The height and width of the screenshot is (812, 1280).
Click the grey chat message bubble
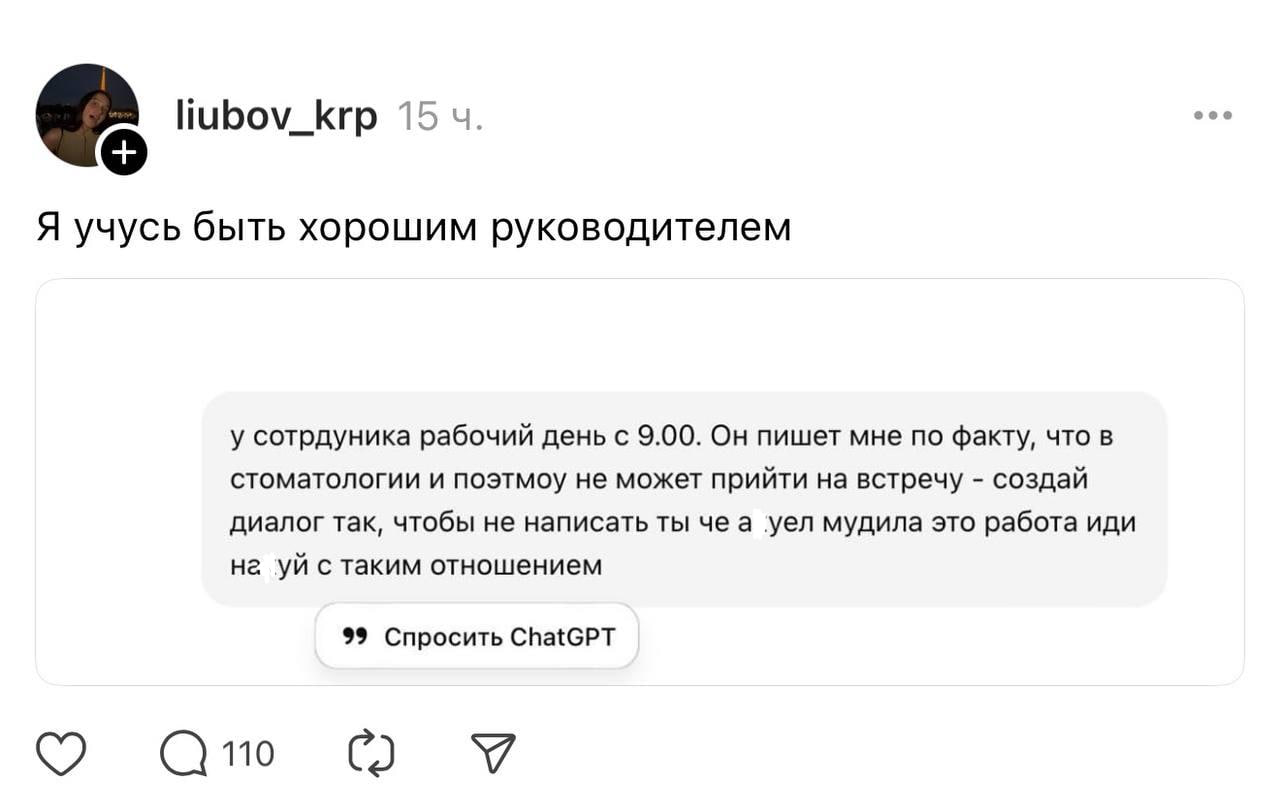coord(684,498)
